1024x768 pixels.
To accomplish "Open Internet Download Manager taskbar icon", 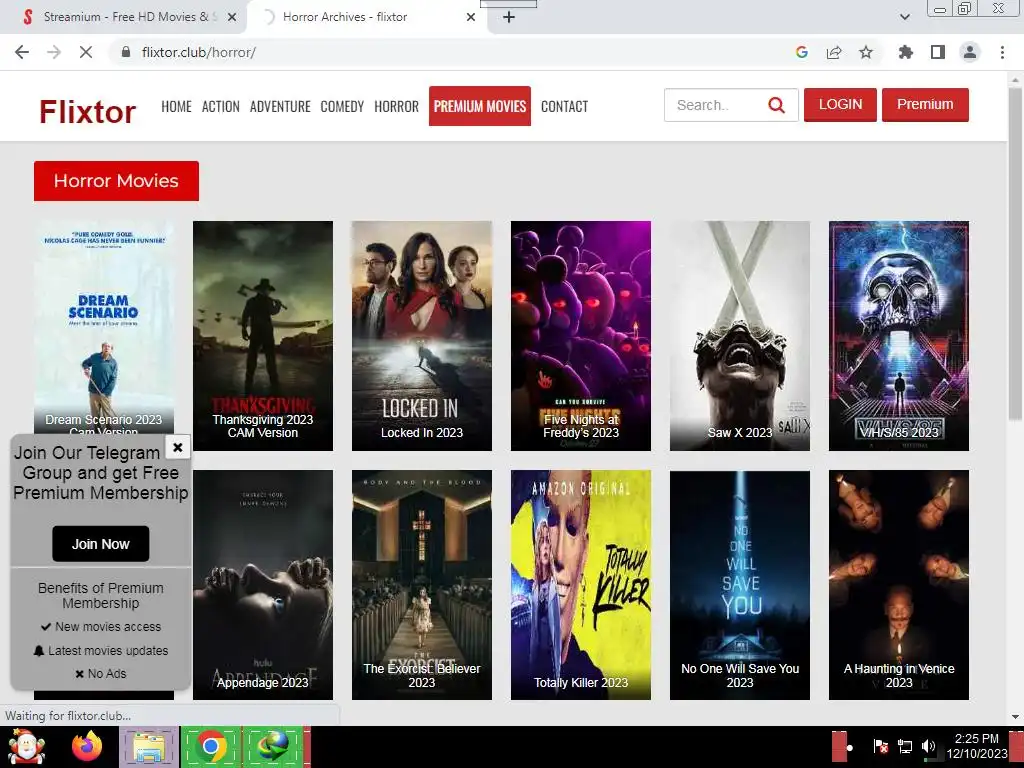I will (x=272, y=746).
